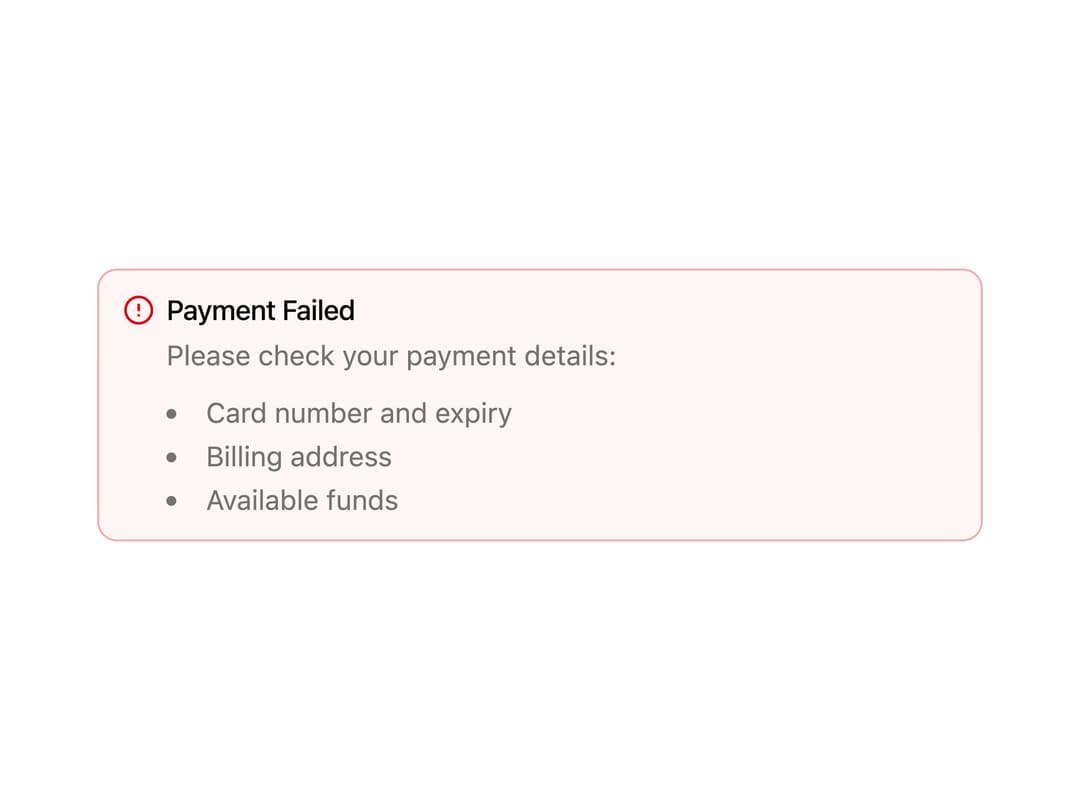Click the word 'Card' in first bullet
This screenshot has height=810, width=1080.
coord(236,414)
